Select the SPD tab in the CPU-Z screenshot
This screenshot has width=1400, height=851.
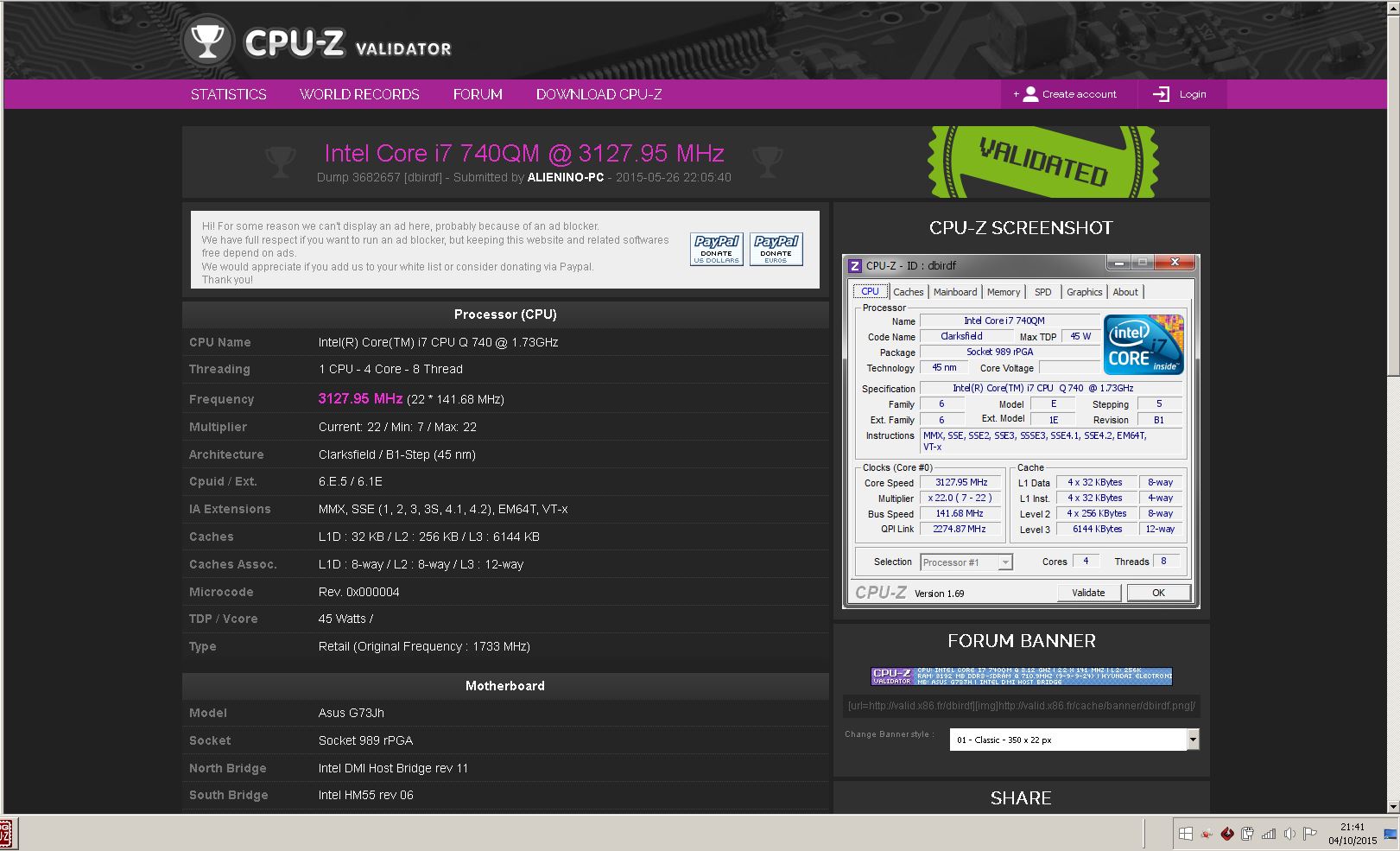point(1043,292)
